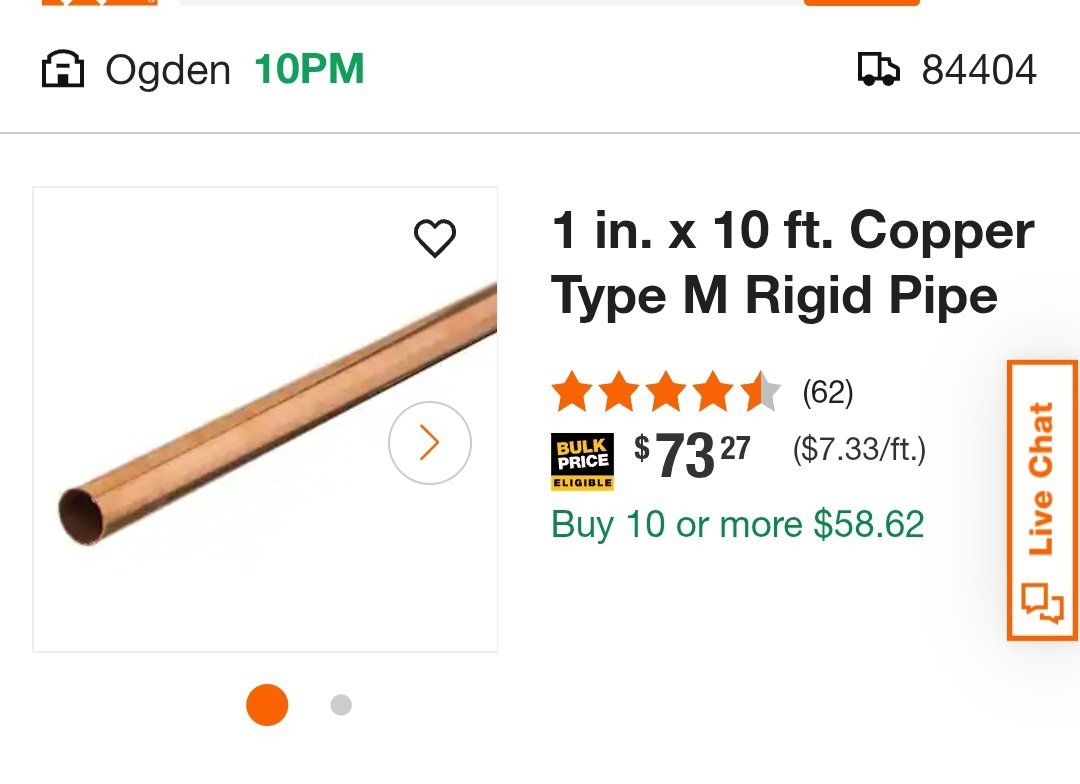Show next product image with arrow
1080x784 pixels.
coord(429,443)
